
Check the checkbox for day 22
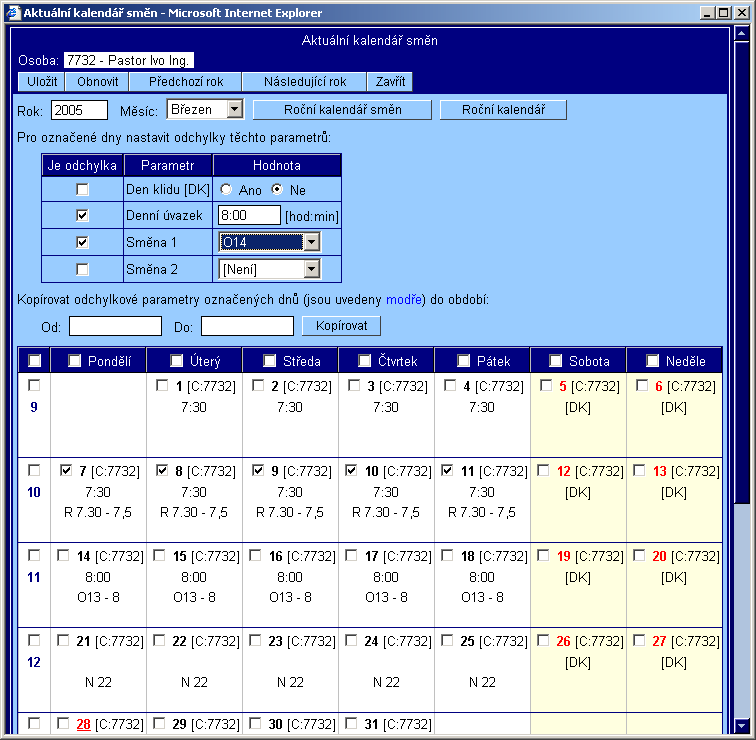[x=159, y=640]
